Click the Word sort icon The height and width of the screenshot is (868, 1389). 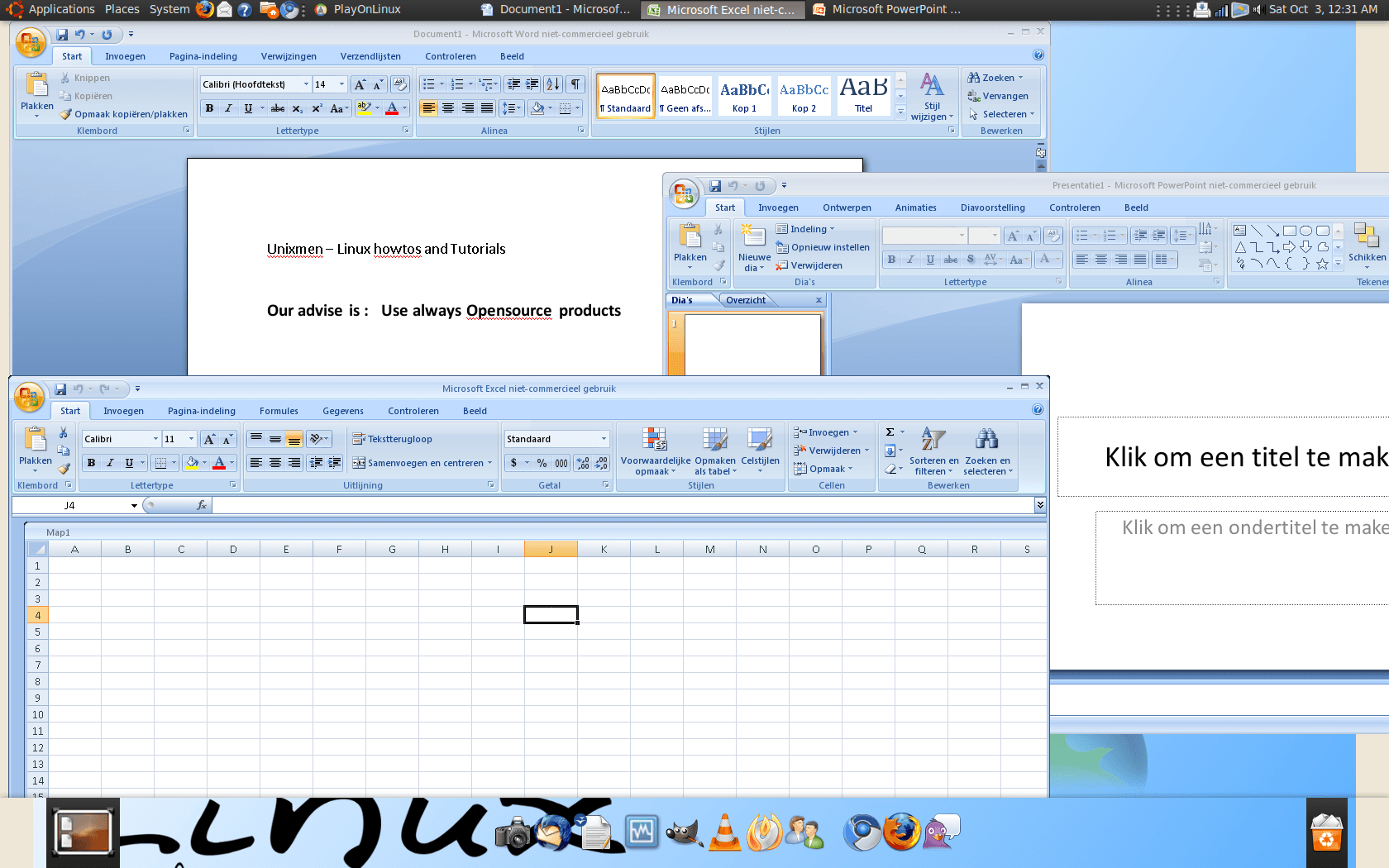point(553,84)
